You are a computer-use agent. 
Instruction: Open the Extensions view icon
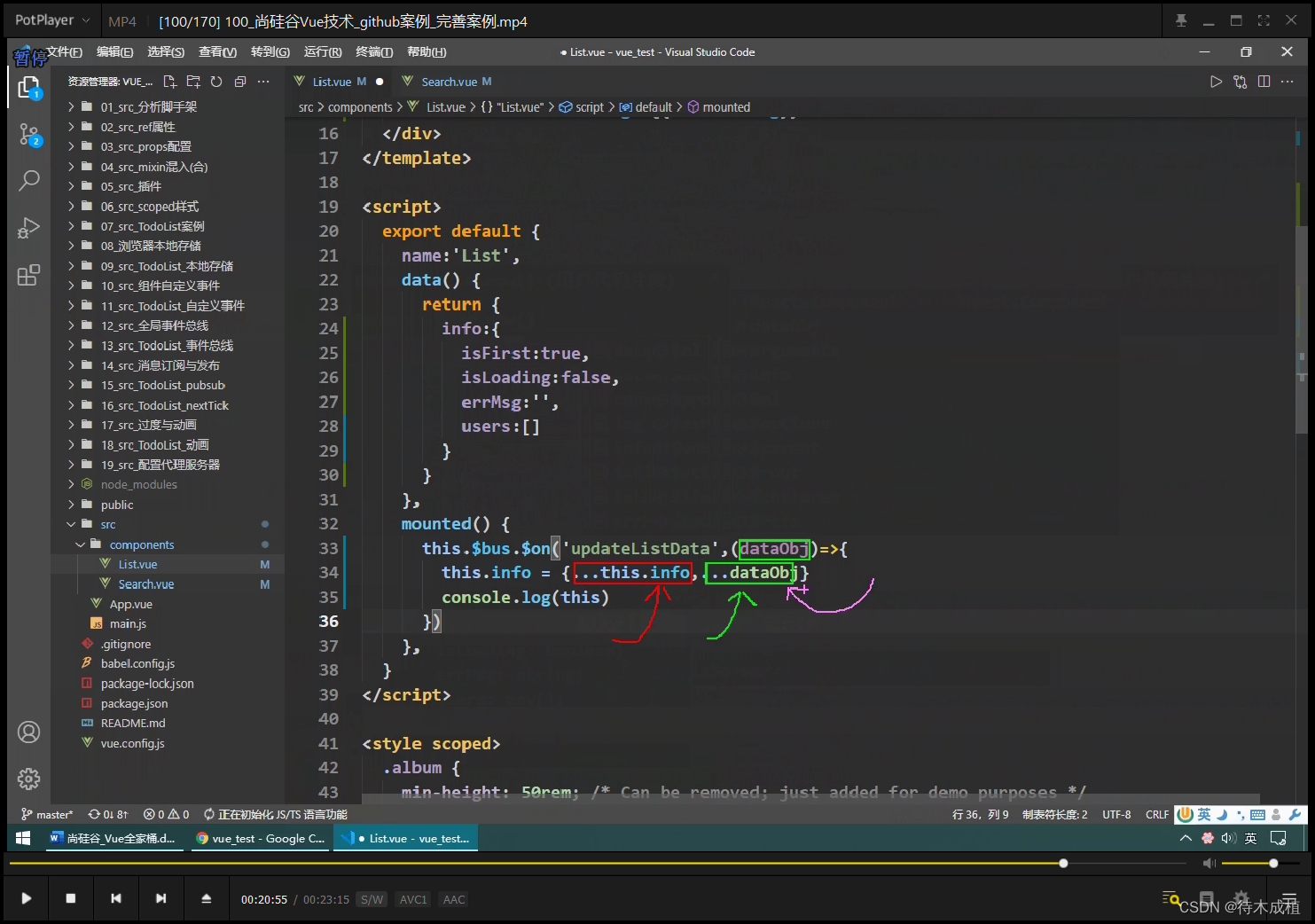(28, 275)
